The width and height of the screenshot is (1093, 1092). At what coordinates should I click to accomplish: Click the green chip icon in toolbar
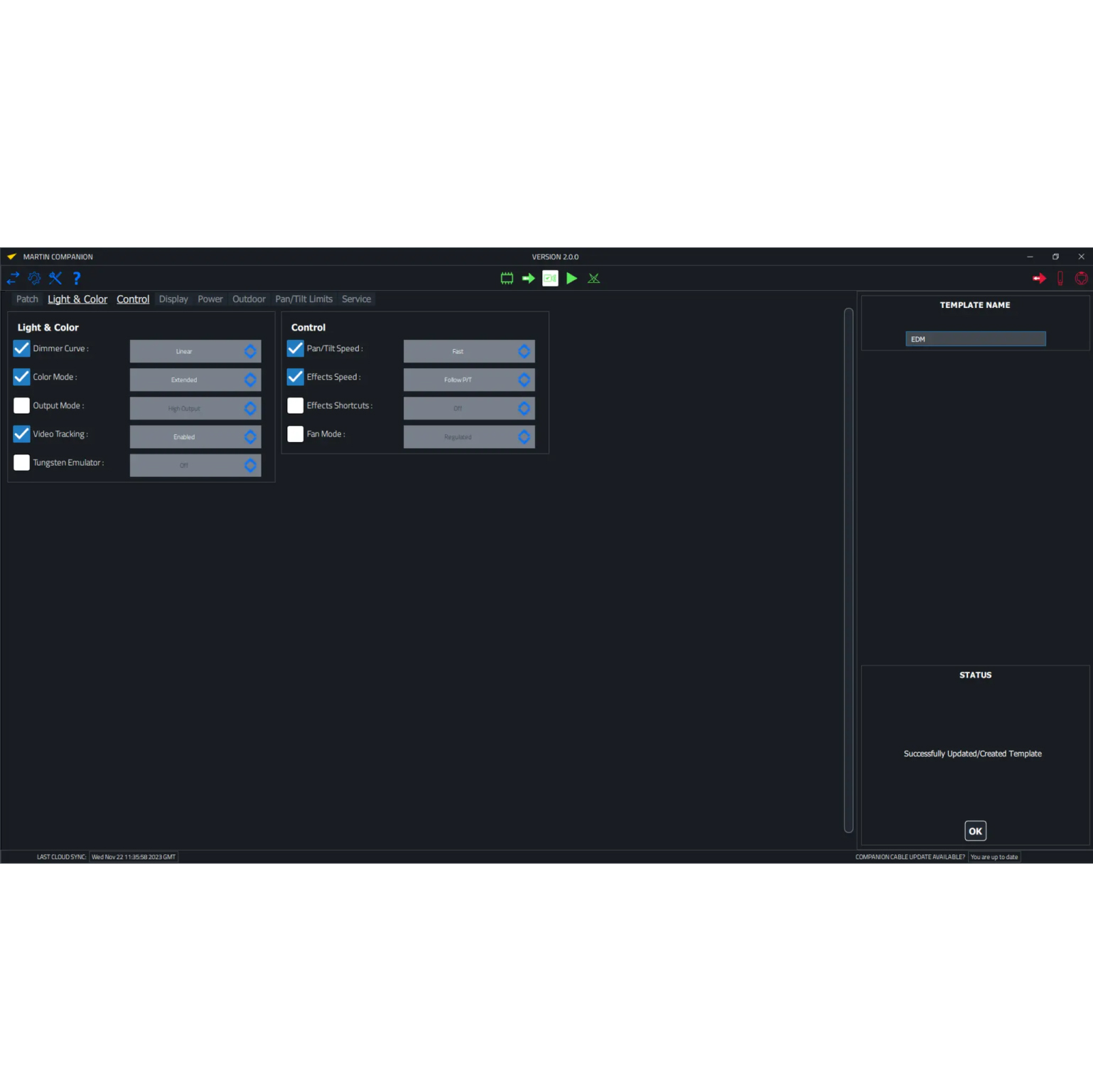[507, 278]
